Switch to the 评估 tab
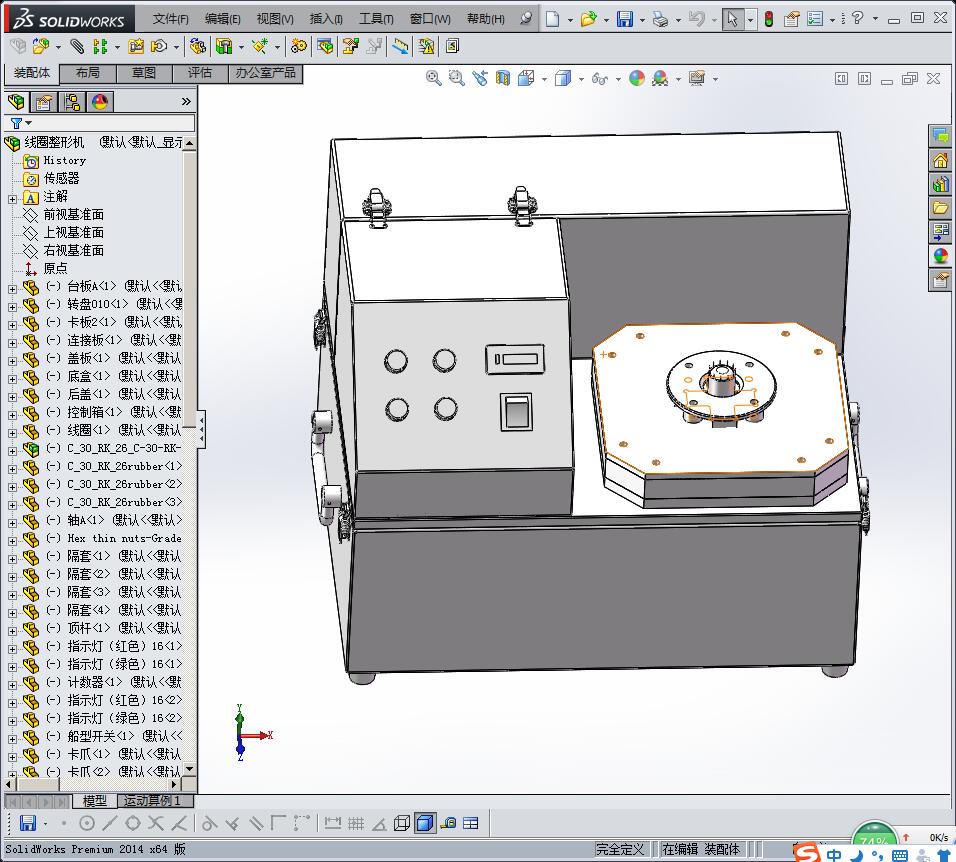Viewport: 956px width, 862px height. pos(200,73)
